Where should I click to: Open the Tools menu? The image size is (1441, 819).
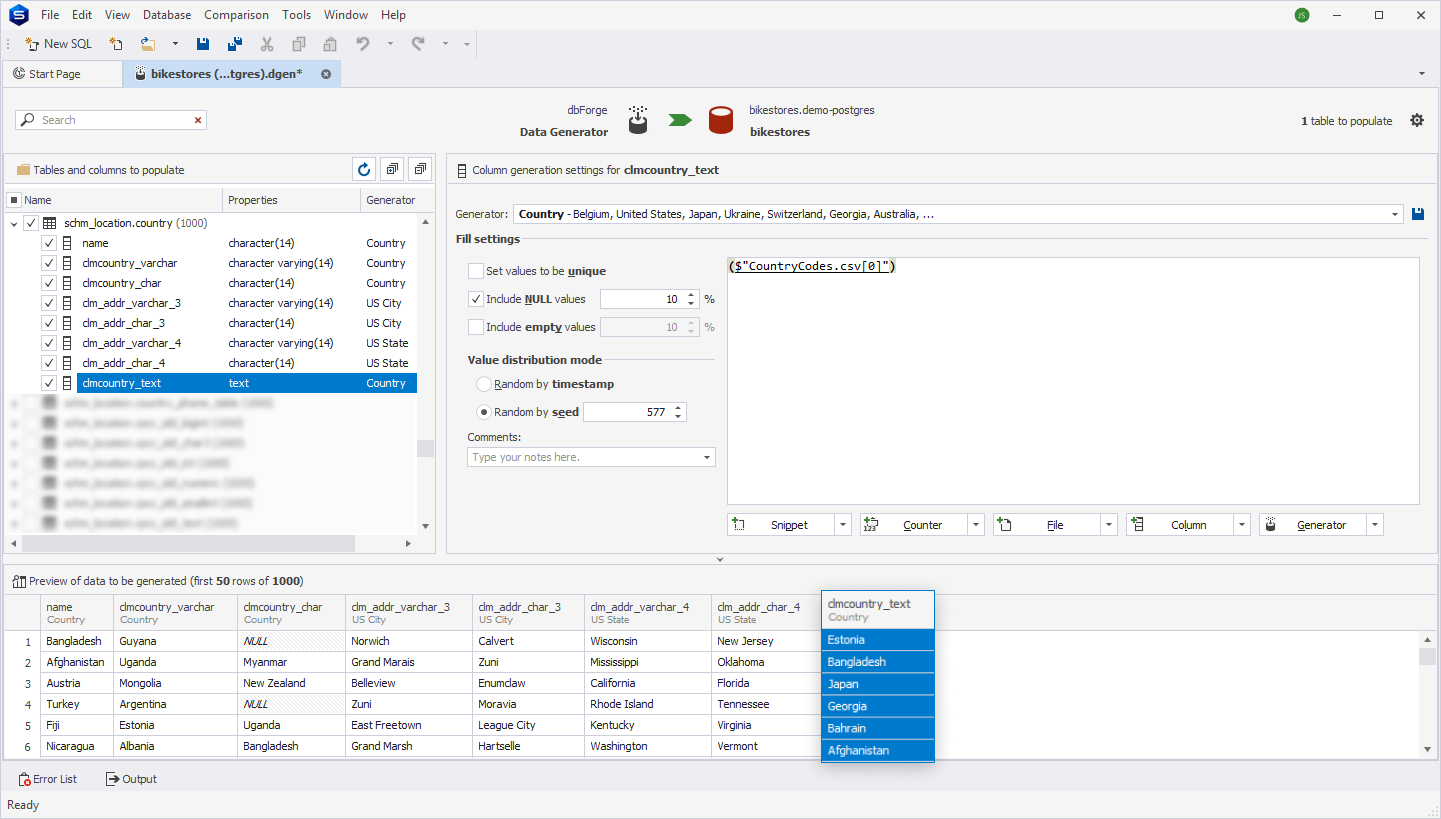[x=296, y=15]
